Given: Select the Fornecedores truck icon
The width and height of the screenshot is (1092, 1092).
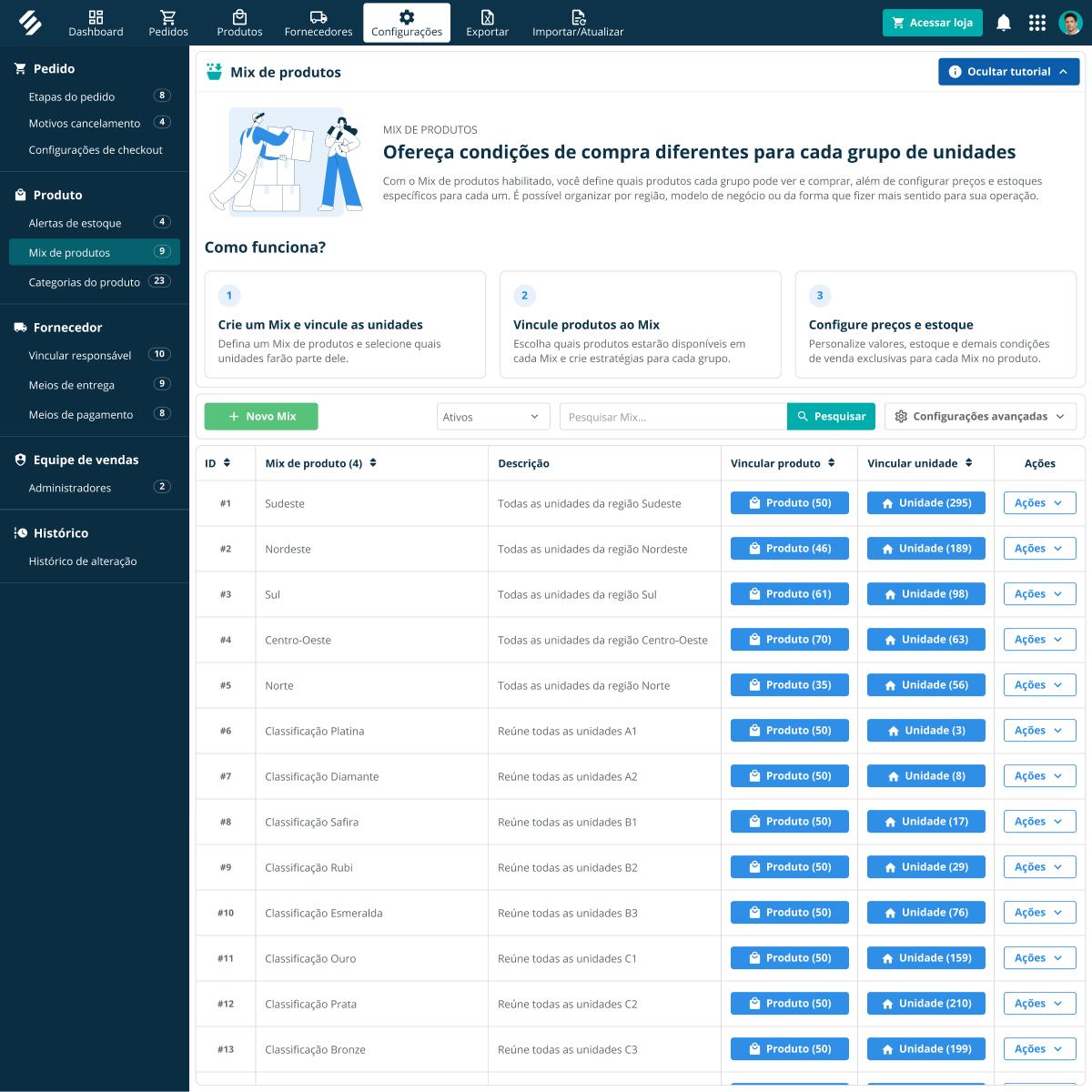Looking at the screenshot, I should pyautogui.click(x=318, y=16).
